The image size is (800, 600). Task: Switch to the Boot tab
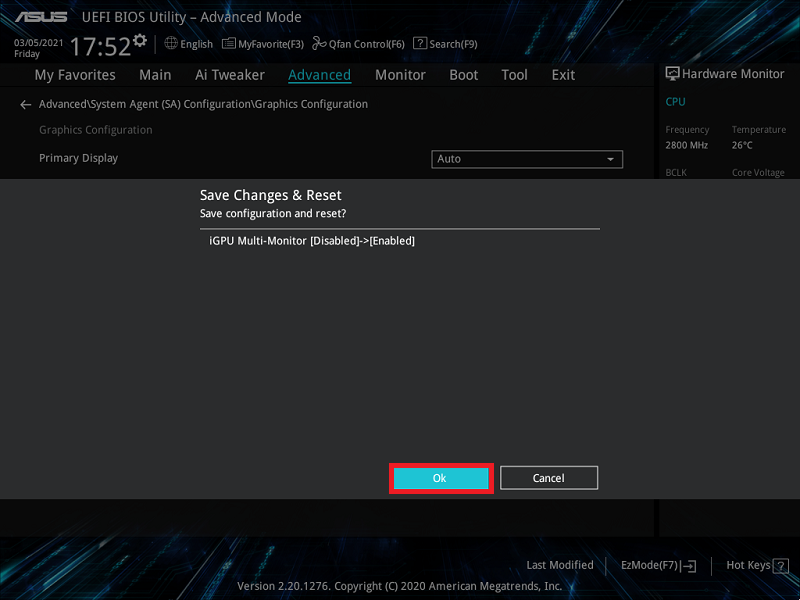[464, 75]
